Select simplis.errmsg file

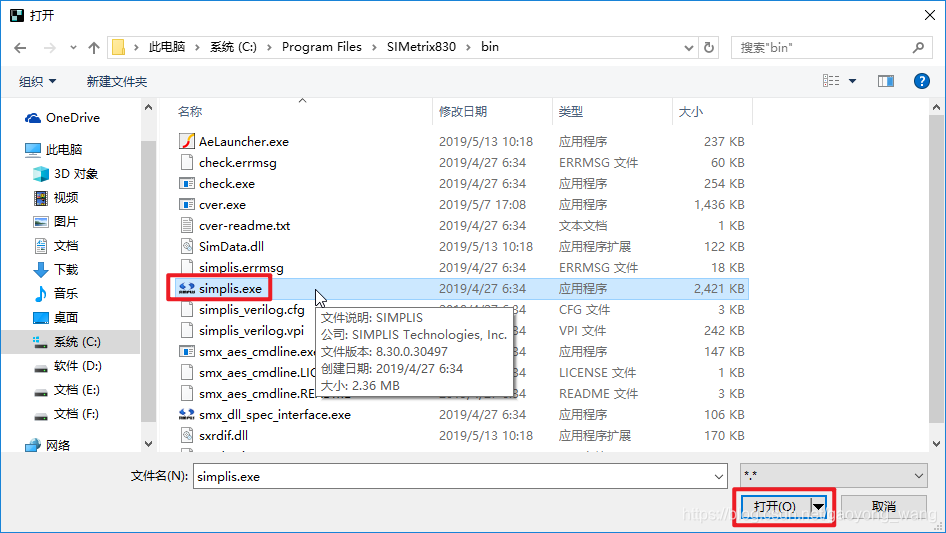click(x=241, y=267)
